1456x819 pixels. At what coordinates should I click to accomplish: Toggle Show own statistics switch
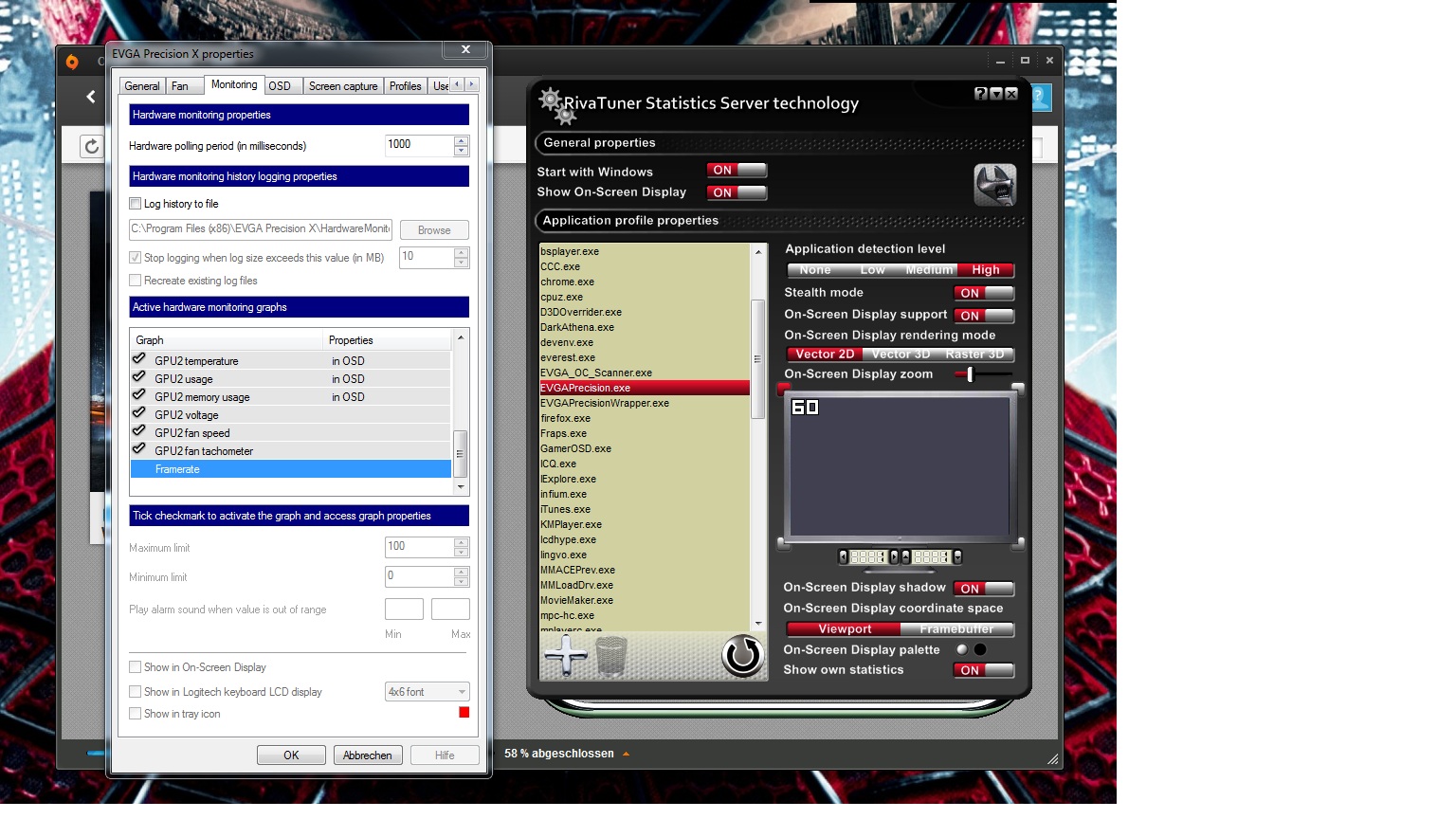click(984, 670)
